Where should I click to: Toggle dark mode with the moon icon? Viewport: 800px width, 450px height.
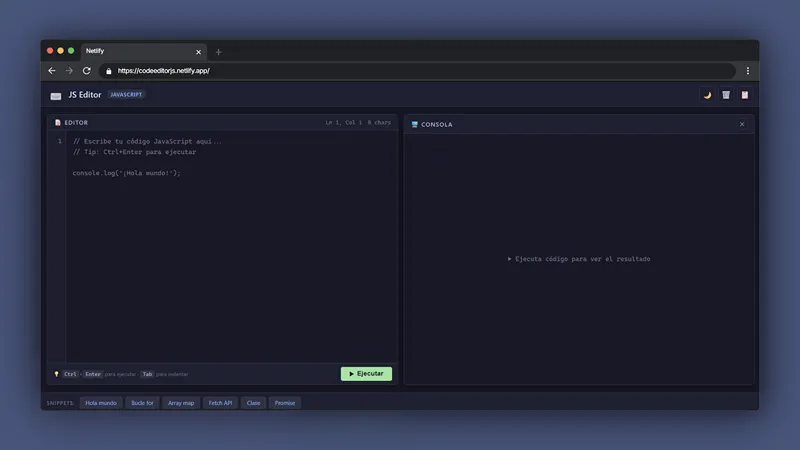click(707, 95)
